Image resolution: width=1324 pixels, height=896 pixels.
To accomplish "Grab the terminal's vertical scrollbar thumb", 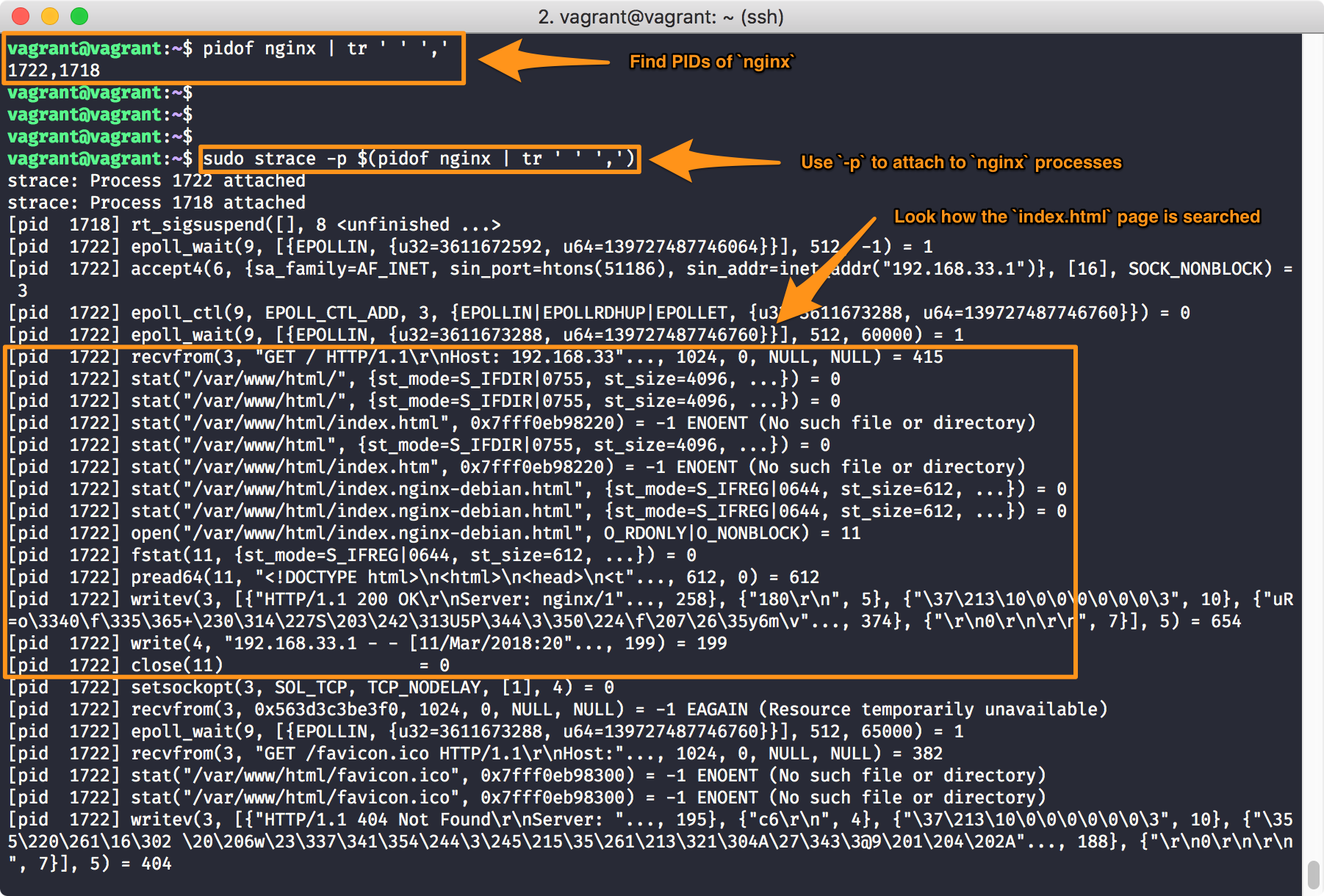I will point(1314,874).
